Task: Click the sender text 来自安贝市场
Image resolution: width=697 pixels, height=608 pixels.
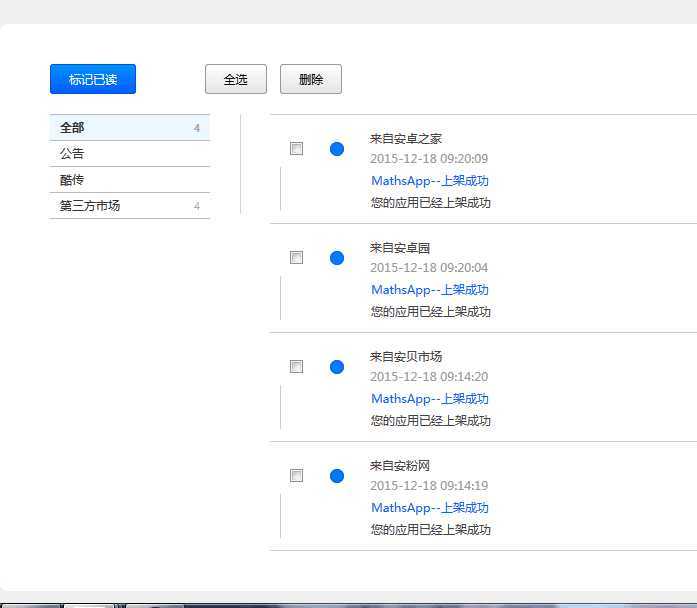Action: [x=406, y=356]
